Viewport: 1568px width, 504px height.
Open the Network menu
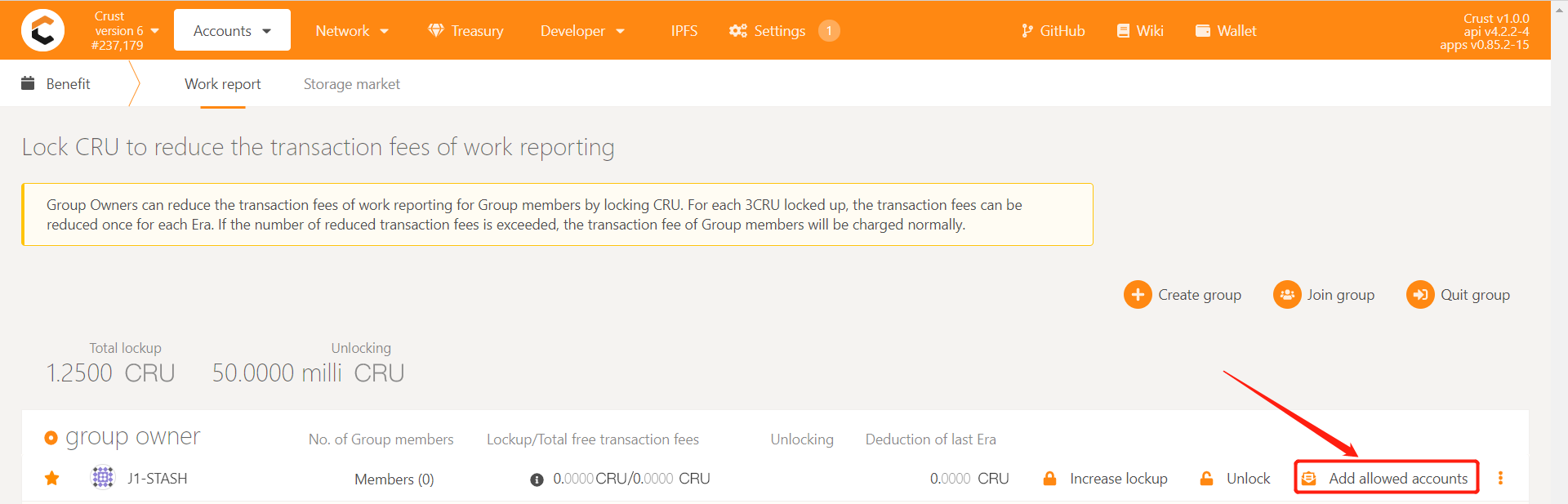click(352, 30)
